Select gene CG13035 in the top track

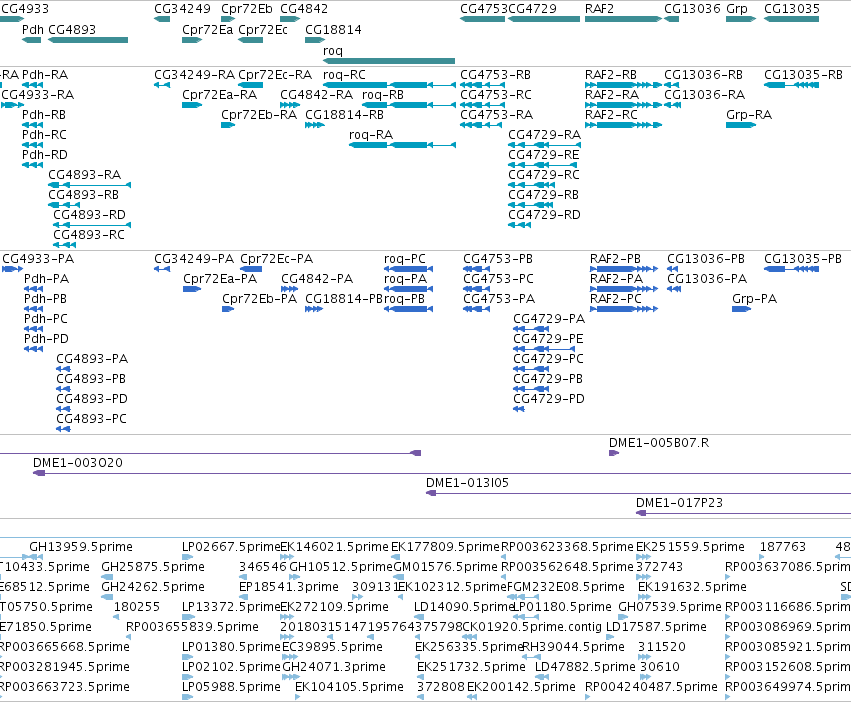(x=791, y=19)
